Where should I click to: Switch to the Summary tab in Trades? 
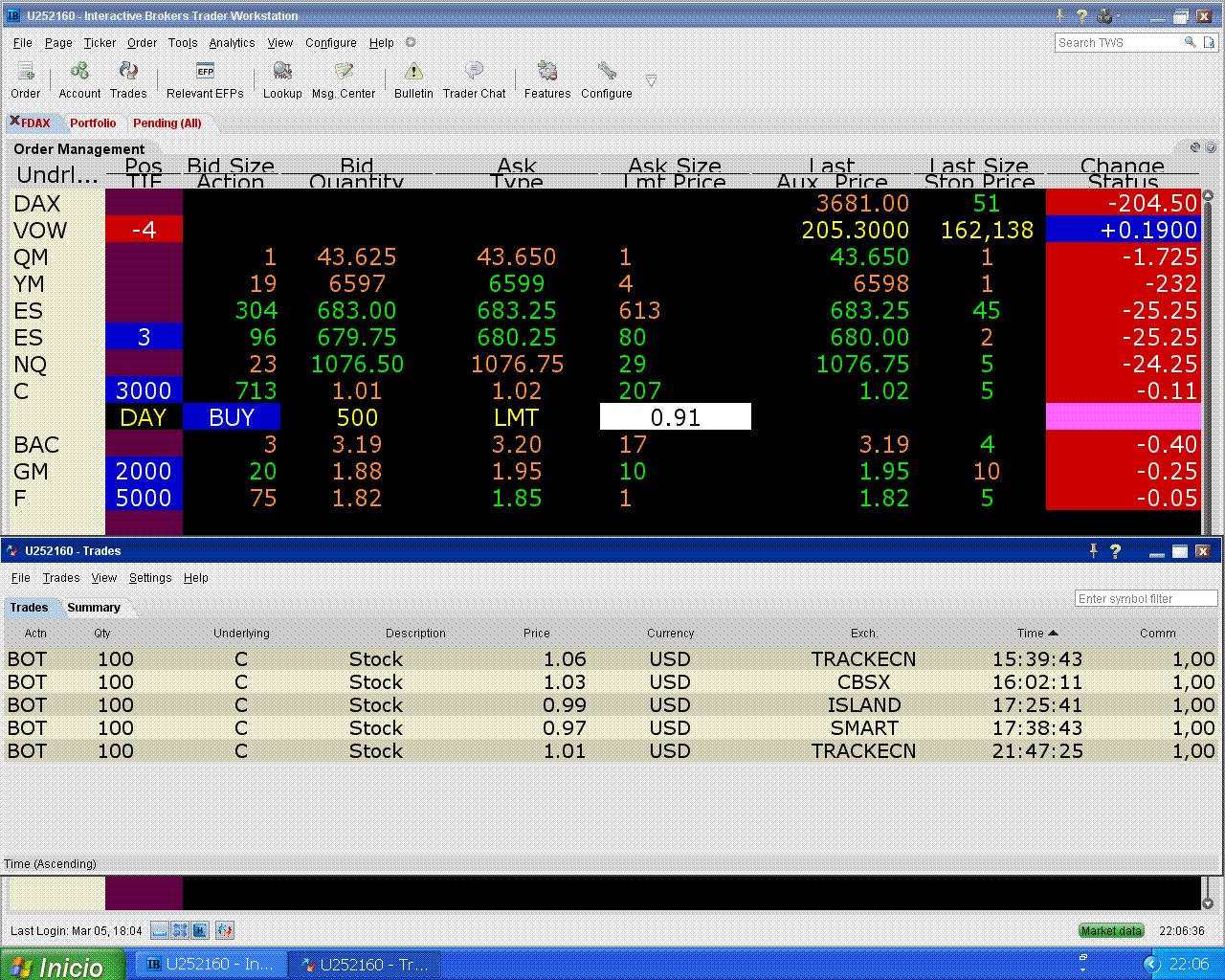(x=94, y=607)
